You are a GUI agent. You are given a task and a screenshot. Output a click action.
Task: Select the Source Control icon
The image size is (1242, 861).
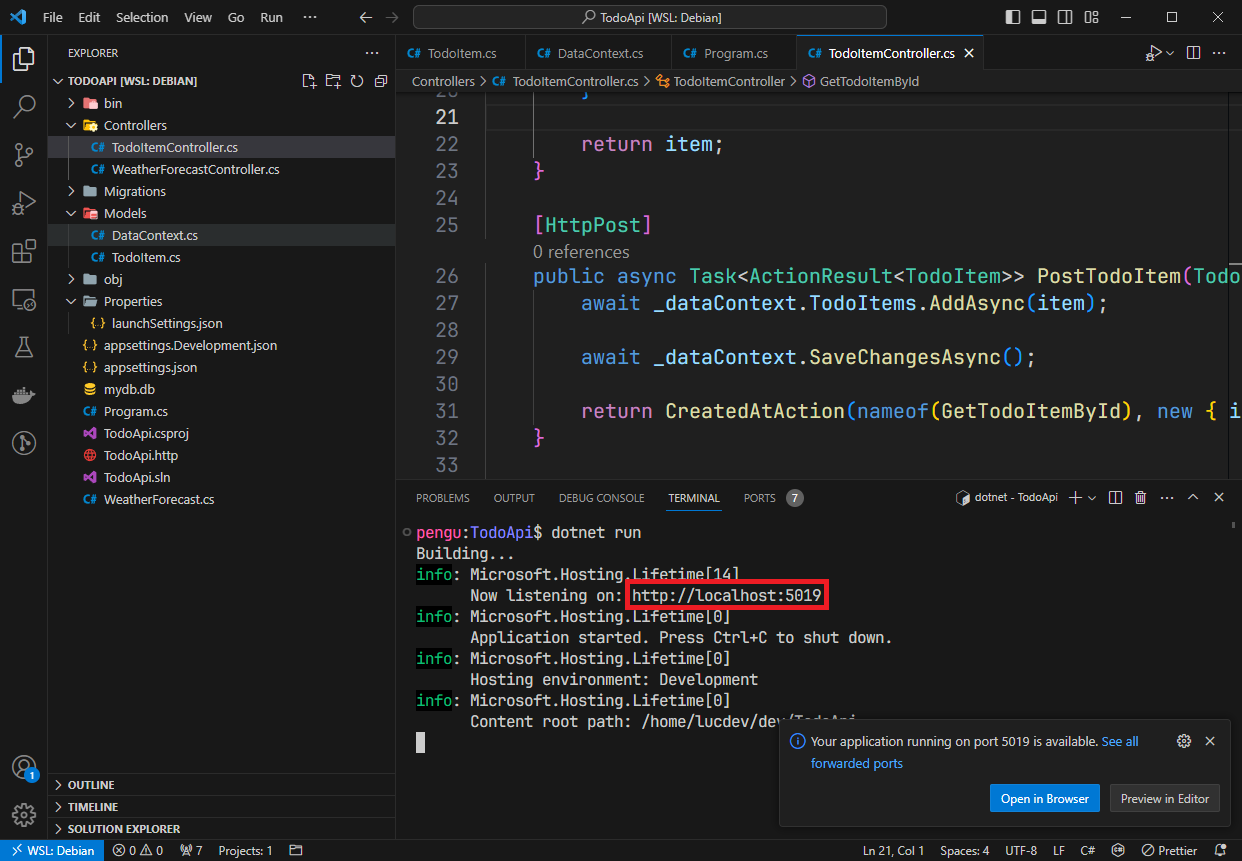pos(24,154)
